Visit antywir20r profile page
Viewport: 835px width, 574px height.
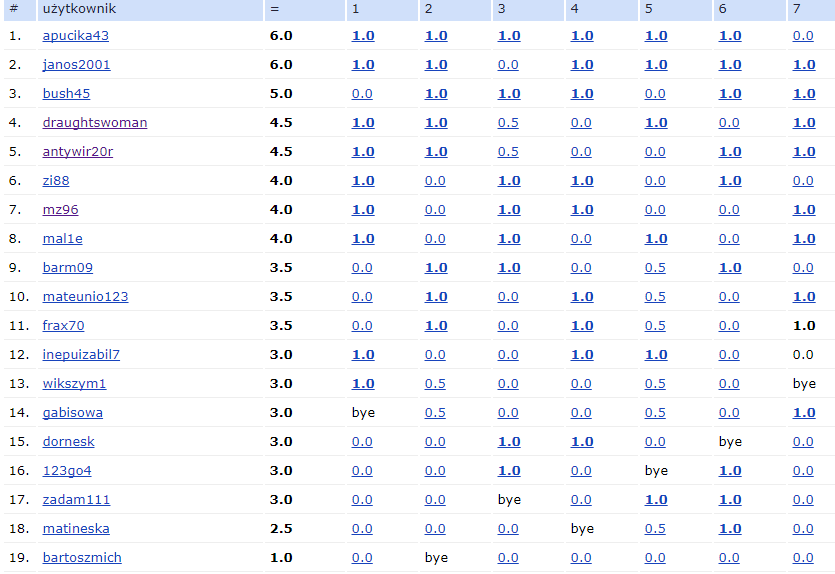point(78,152)
